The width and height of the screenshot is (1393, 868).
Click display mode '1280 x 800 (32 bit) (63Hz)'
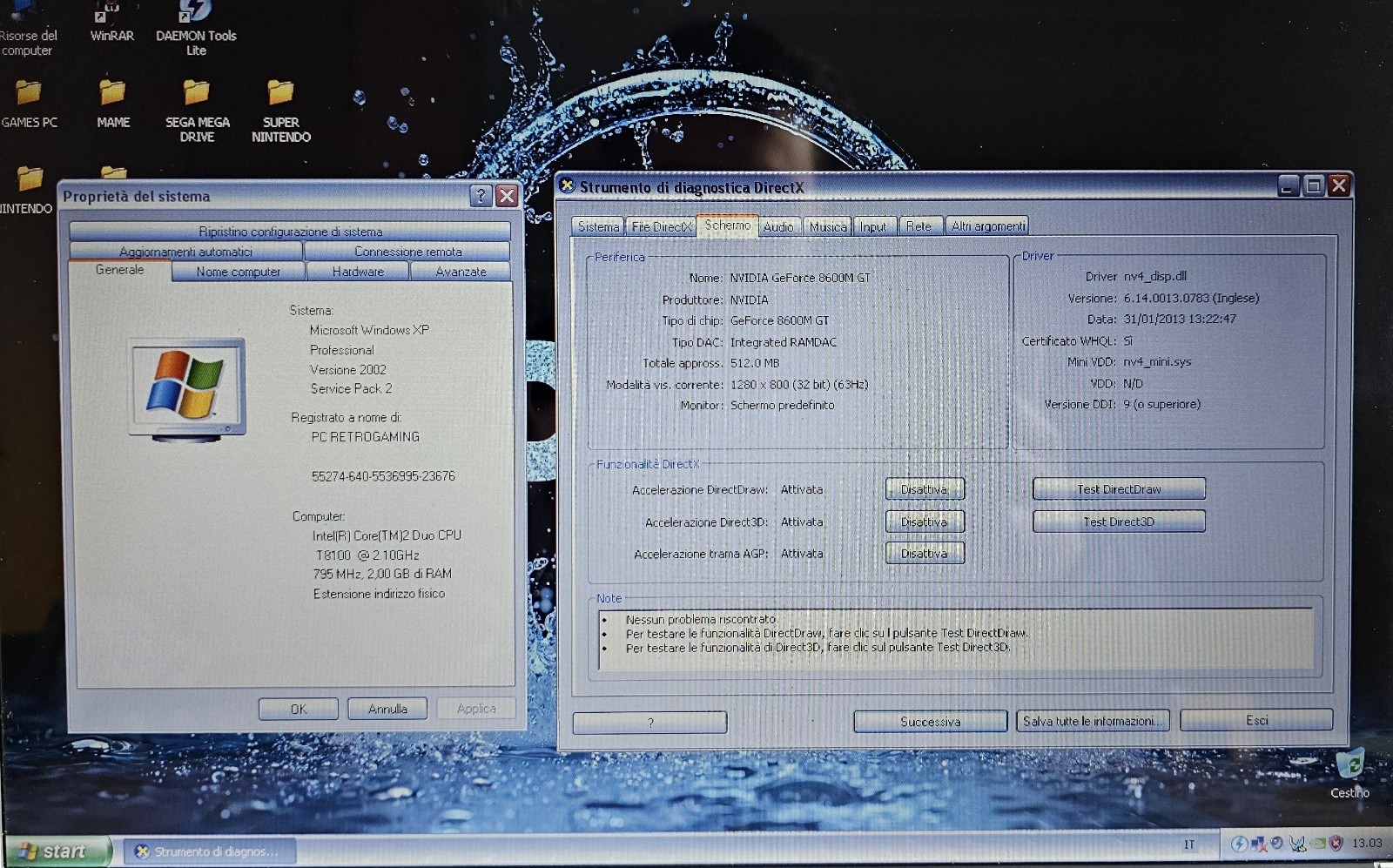(x=799, y=384)
